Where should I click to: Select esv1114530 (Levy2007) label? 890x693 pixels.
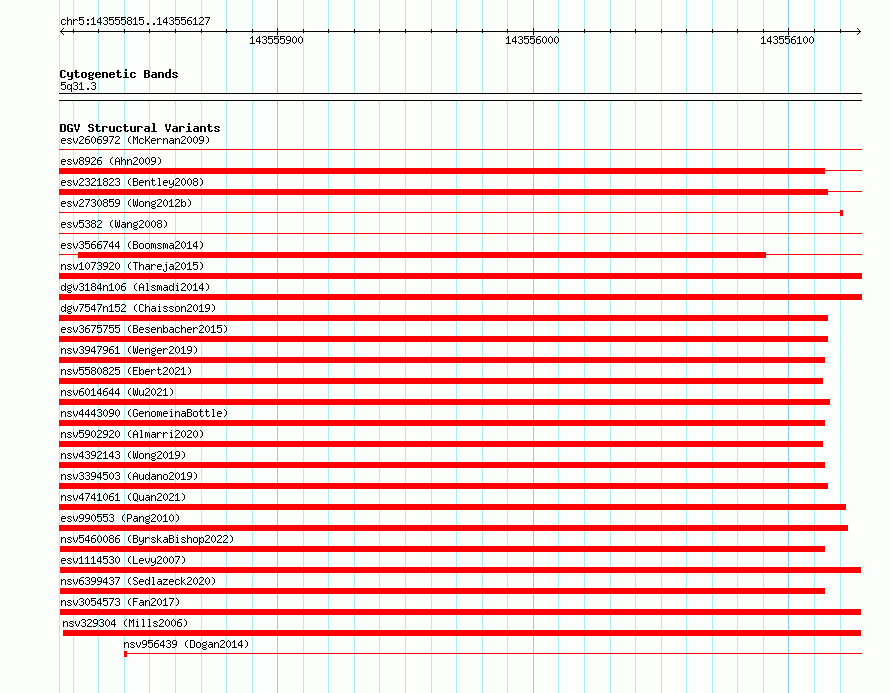tap(123, 560)
